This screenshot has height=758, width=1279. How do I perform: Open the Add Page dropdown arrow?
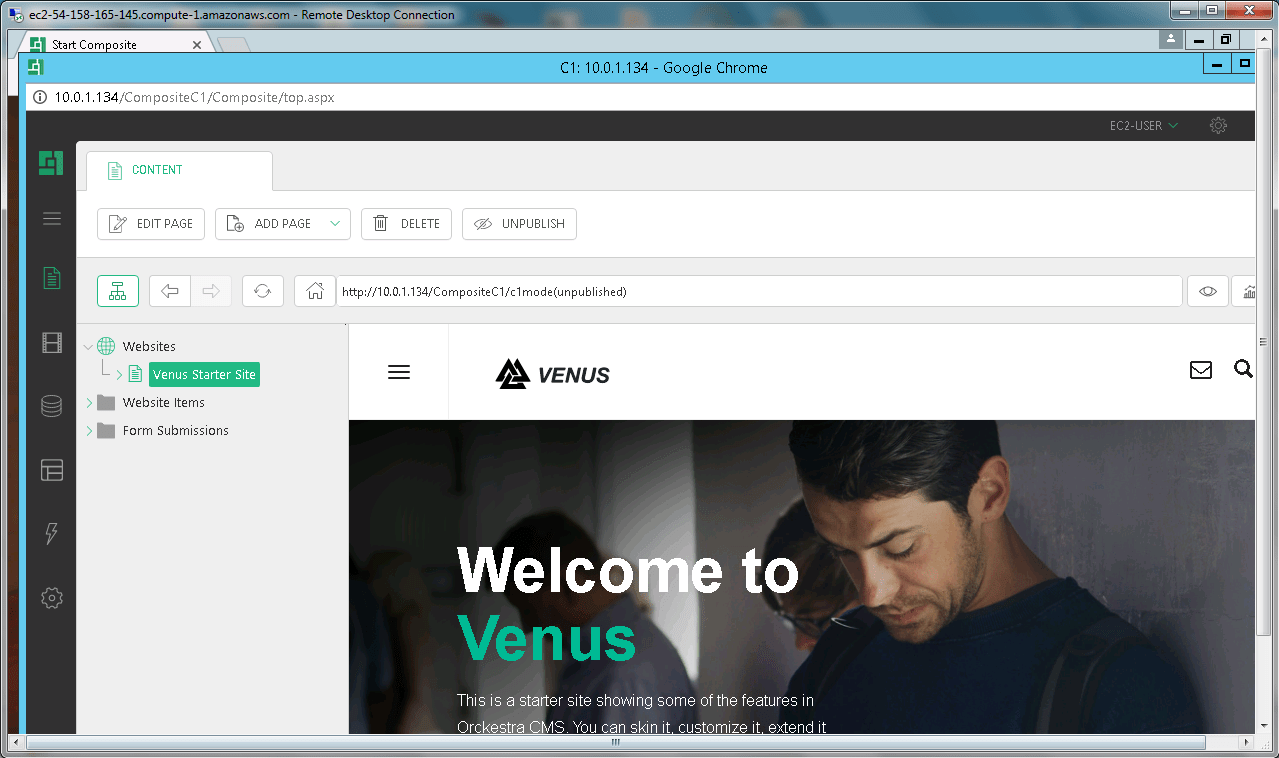point(335,223)
